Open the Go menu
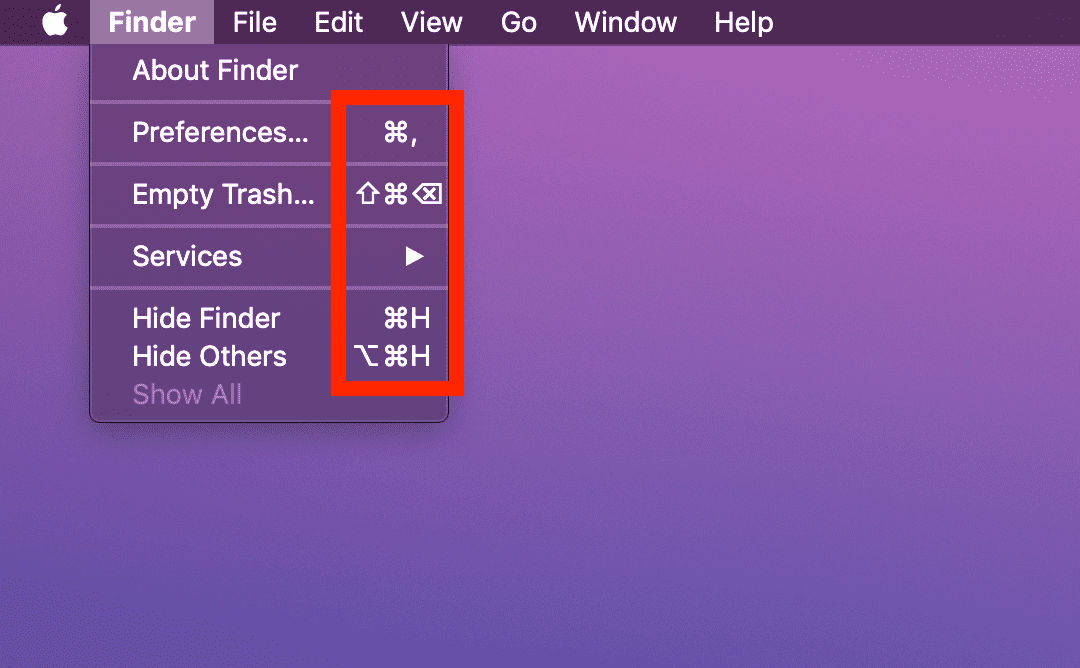The width and height of the screenshot is (1080, 668). click(x=518, y=22)
